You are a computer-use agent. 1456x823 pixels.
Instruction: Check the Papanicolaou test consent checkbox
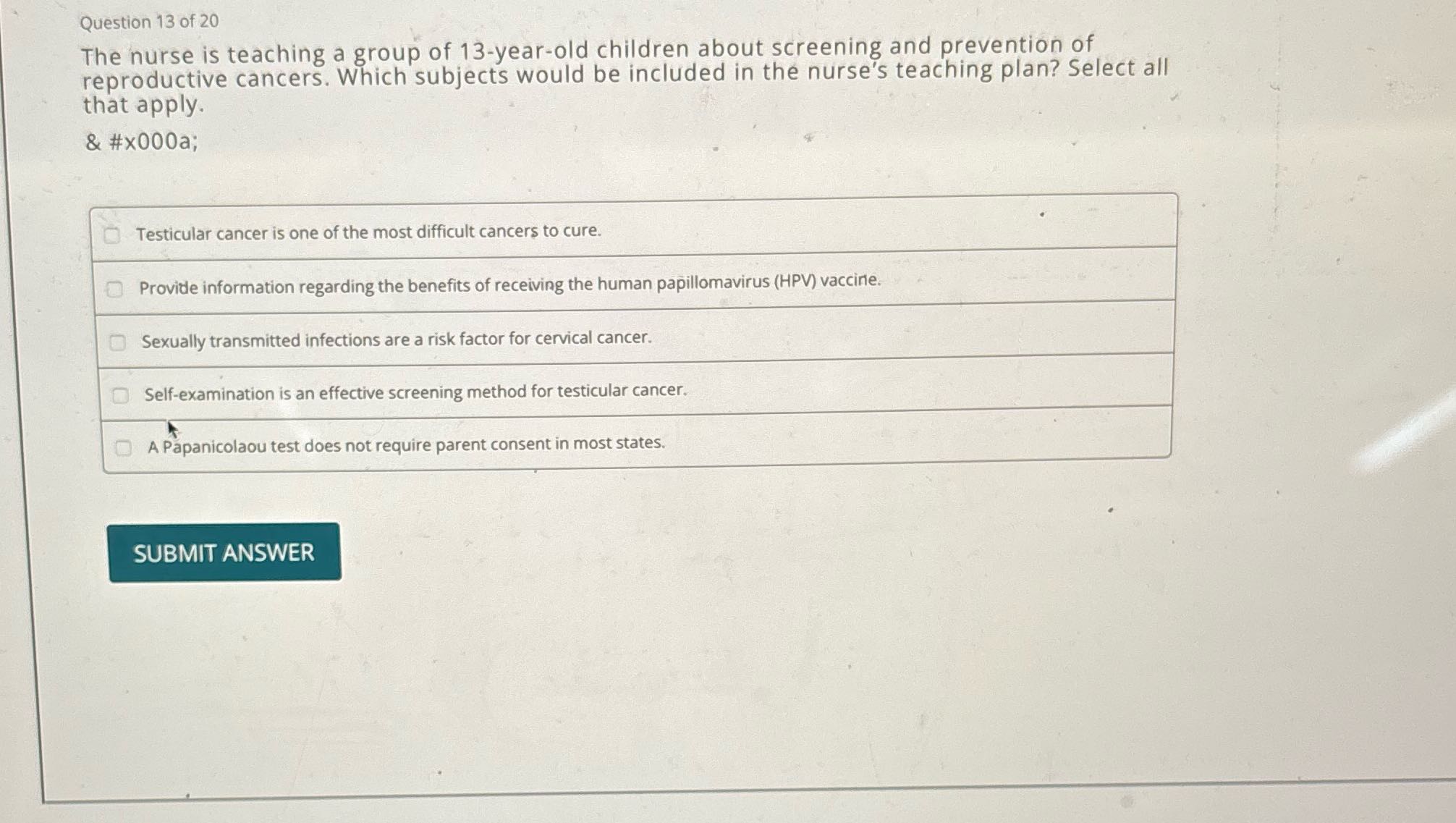123,447
